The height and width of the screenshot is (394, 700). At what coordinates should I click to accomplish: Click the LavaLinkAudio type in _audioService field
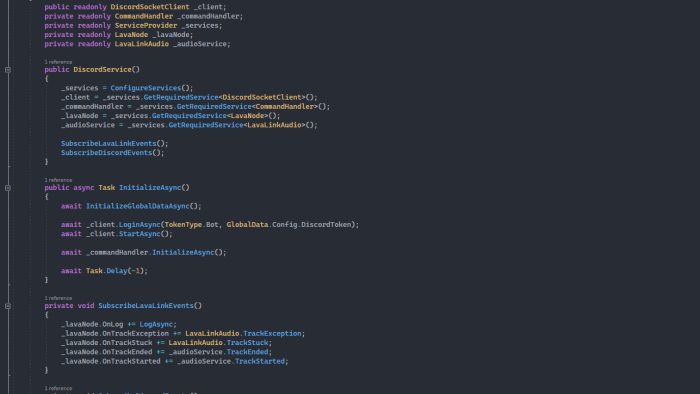(x=142, y=44)
